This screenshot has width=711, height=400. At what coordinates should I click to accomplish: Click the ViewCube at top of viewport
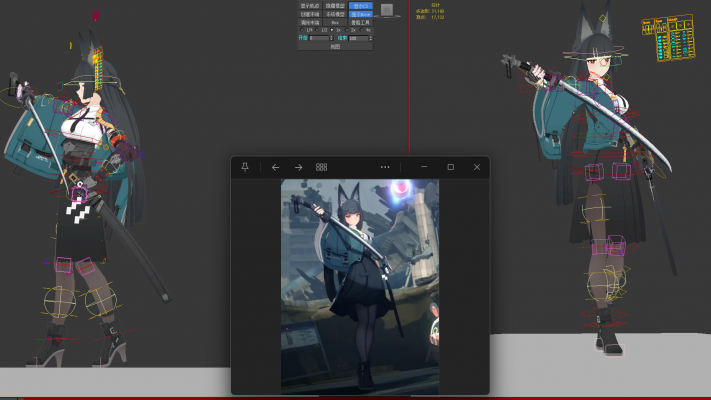coord(387,10)
